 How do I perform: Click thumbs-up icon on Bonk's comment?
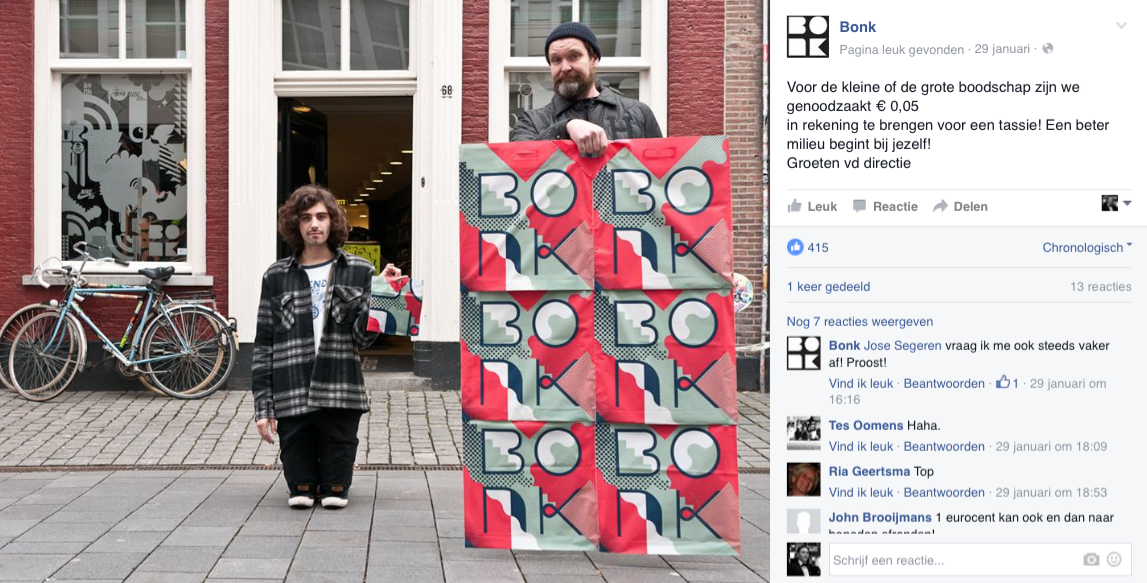tap(1003, 382)
